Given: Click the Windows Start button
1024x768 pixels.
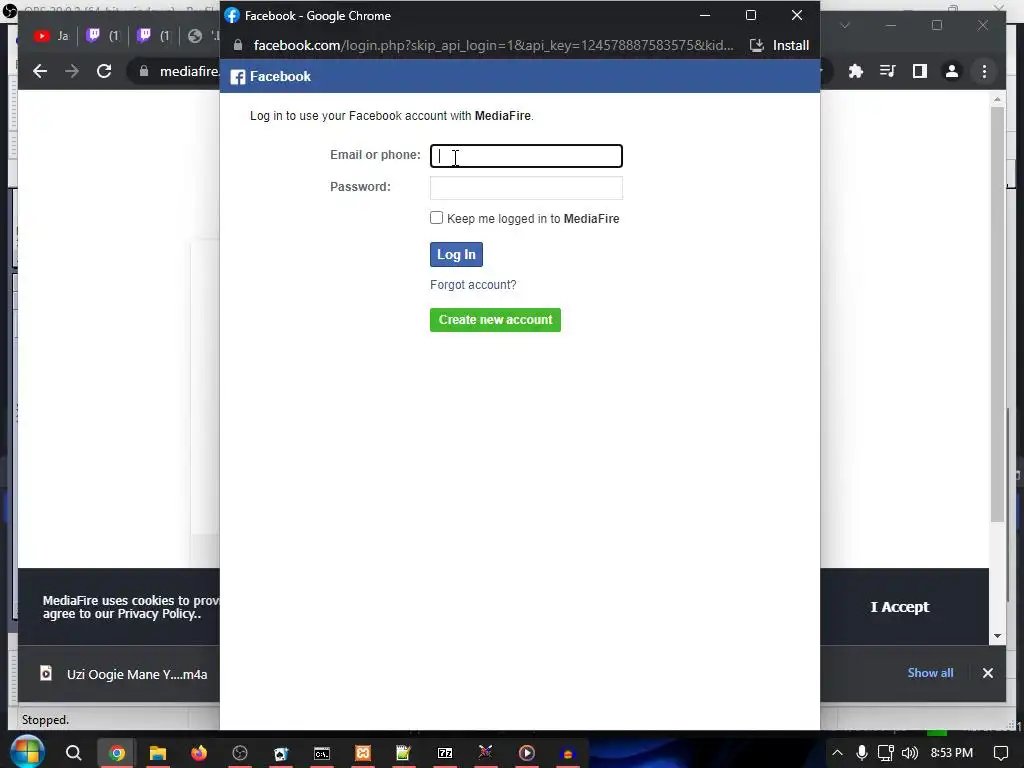Looking at the screenshot, I should coord(27,752).
